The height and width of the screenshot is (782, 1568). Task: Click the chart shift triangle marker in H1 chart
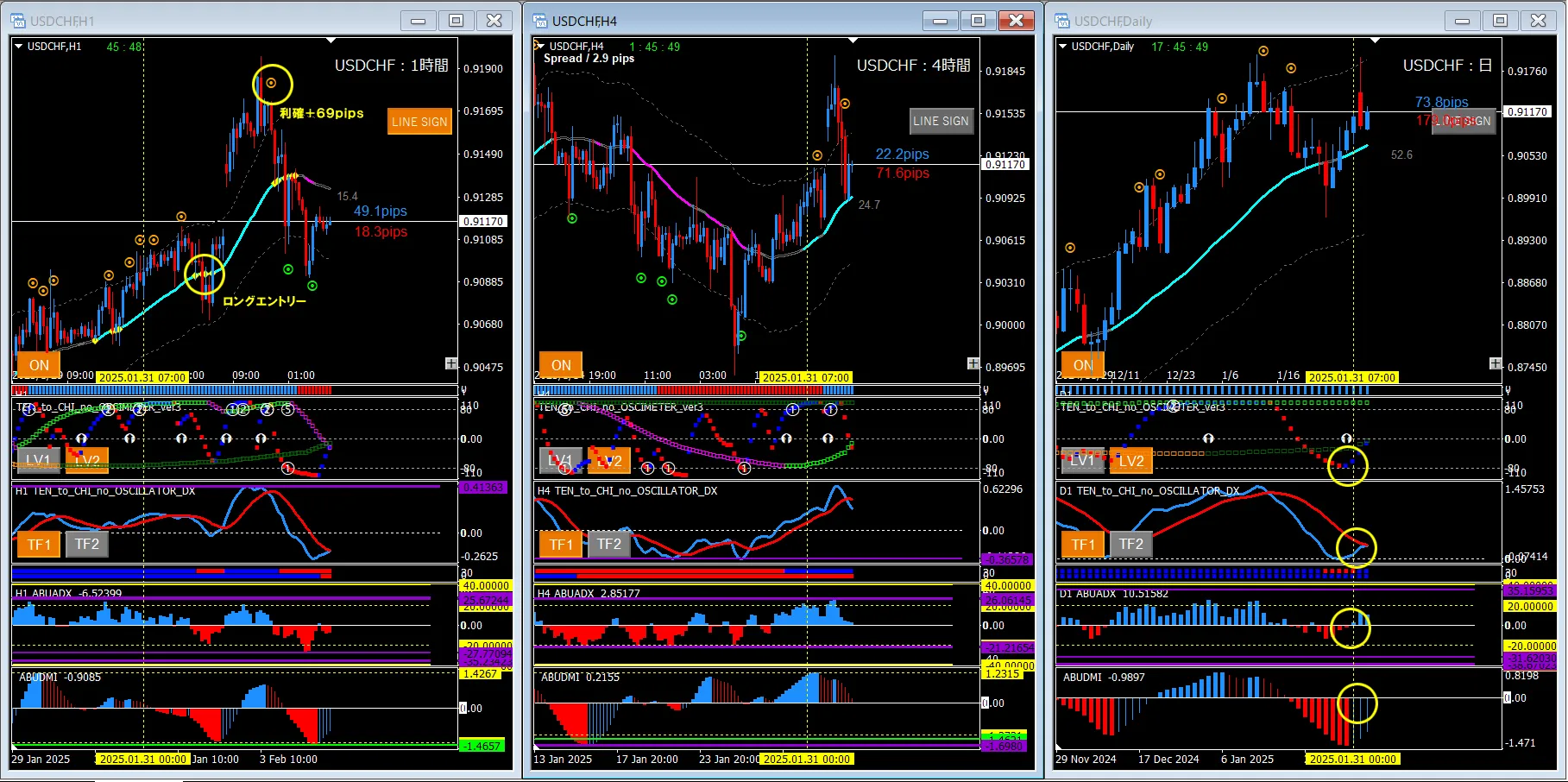(331, 41)
